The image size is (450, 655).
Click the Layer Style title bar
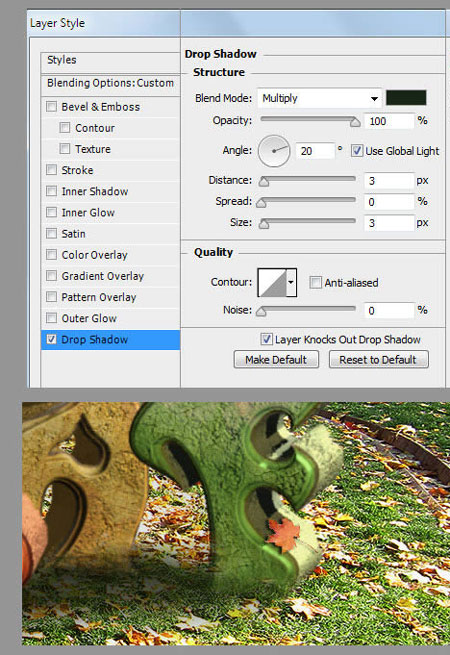tap(237, 23)
